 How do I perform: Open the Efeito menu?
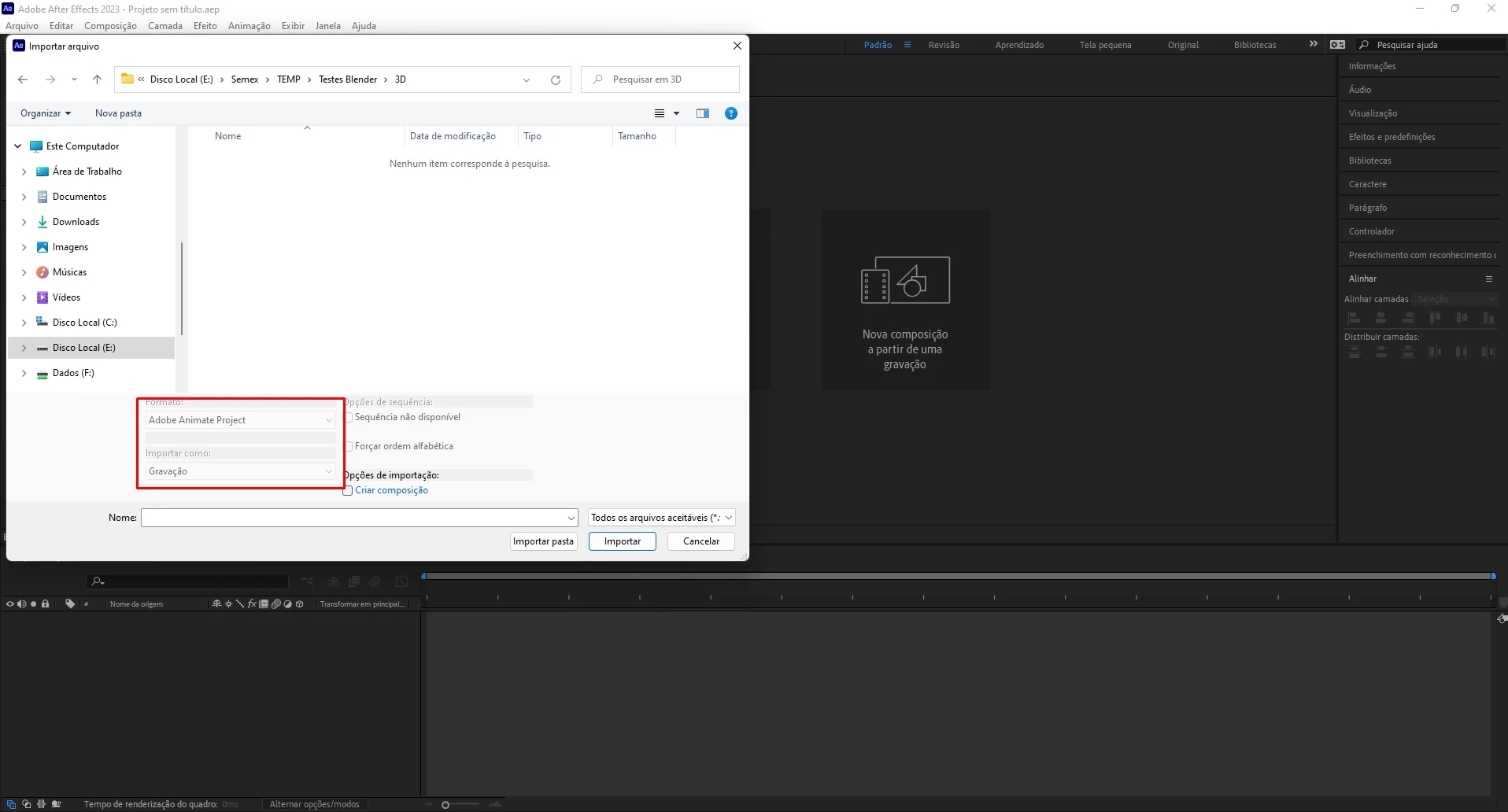(205, 26)
